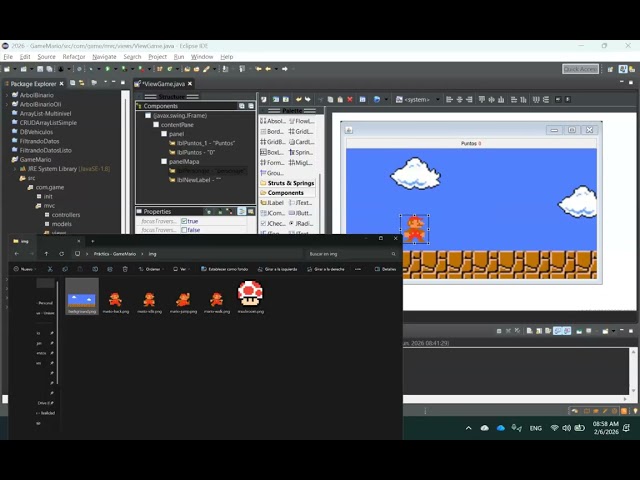Choose GridBagLayout in the Palette
Image resolution: width=640 pixels, height=480 pixels.
pos(273,142)
